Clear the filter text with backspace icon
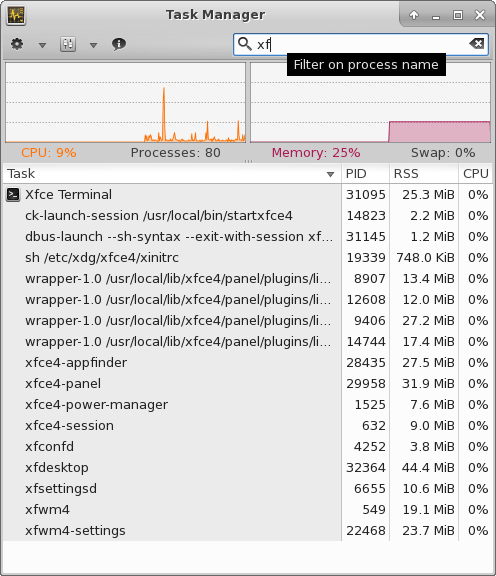Screen dimensions: 496x576 coord(477,44)
